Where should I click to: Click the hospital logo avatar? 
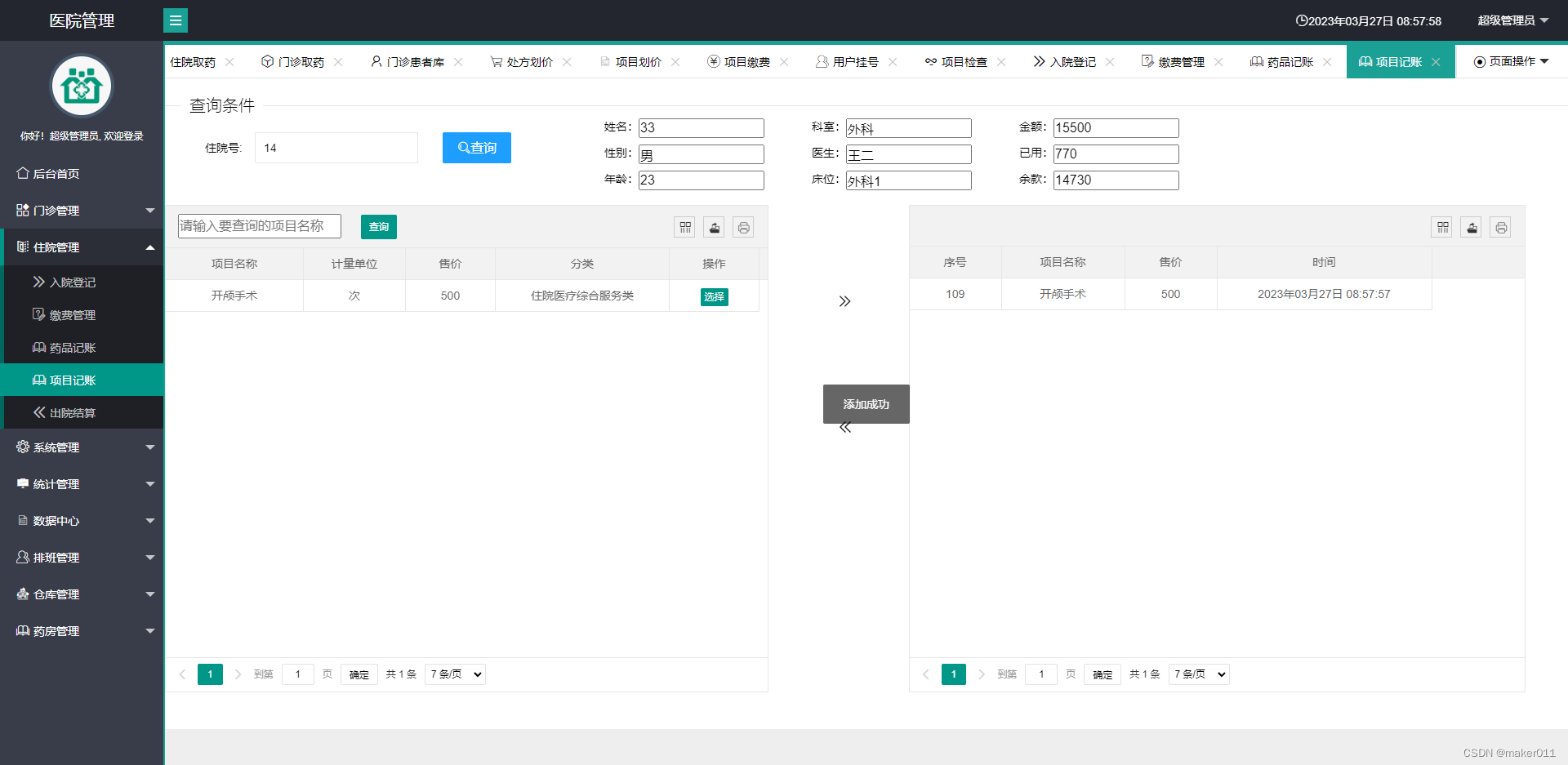click(82, 86)
